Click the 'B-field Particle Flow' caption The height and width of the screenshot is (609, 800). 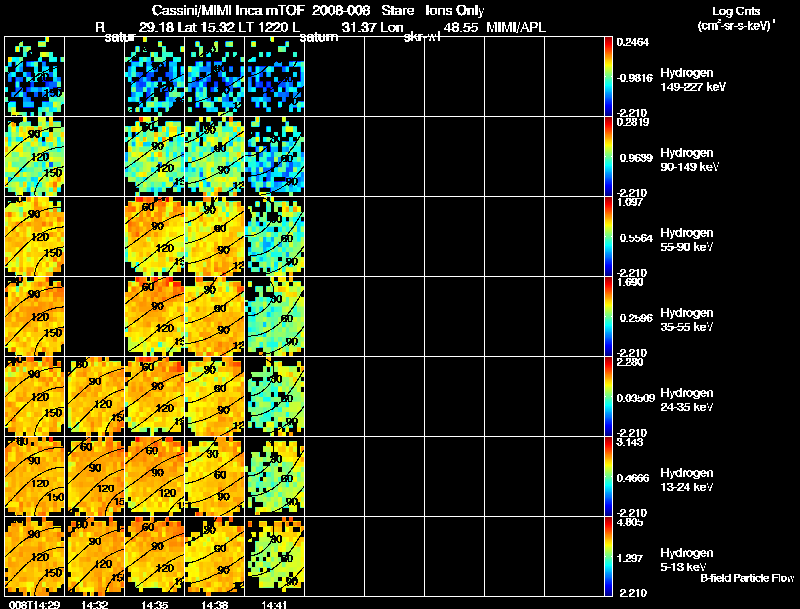click(747, 578)
